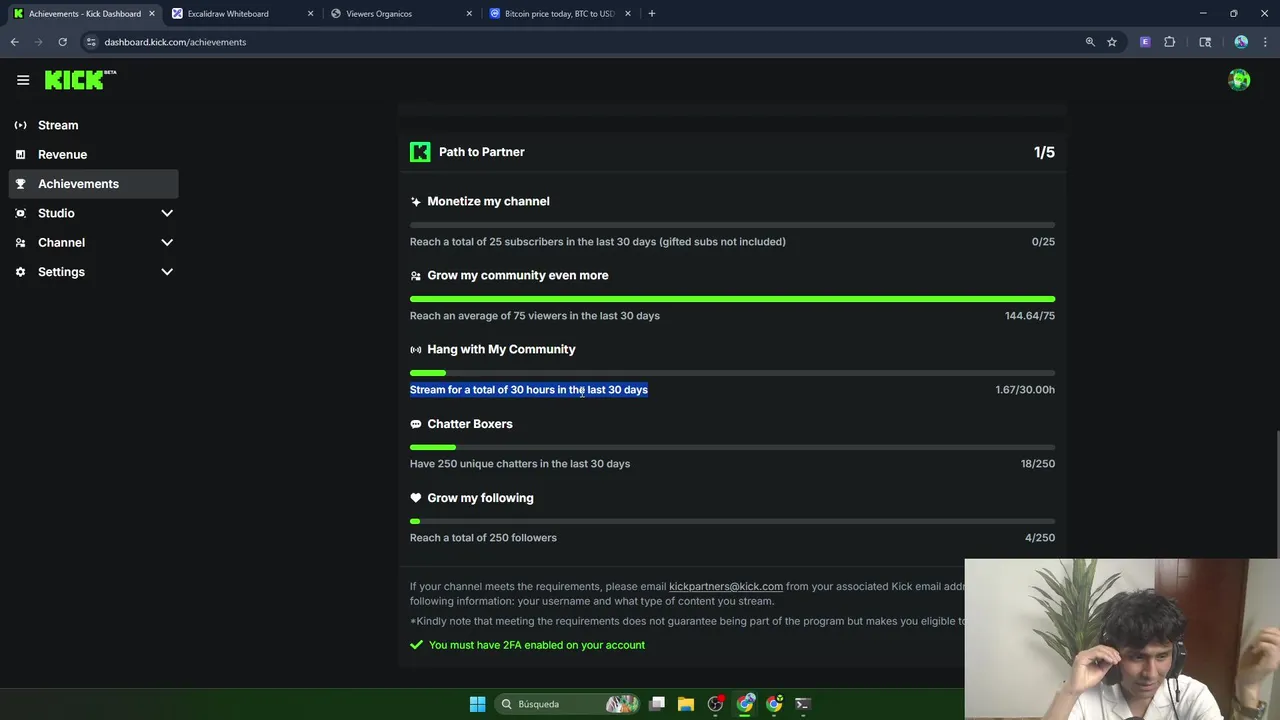Click the heart icon beside Grow my following

[416, 498]
